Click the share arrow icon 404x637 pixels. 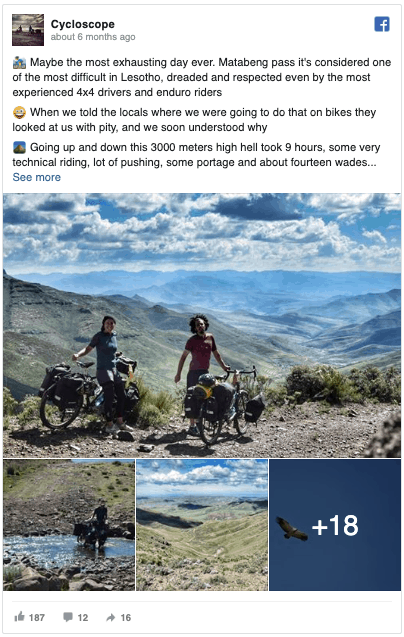click(x=111, y=618)
